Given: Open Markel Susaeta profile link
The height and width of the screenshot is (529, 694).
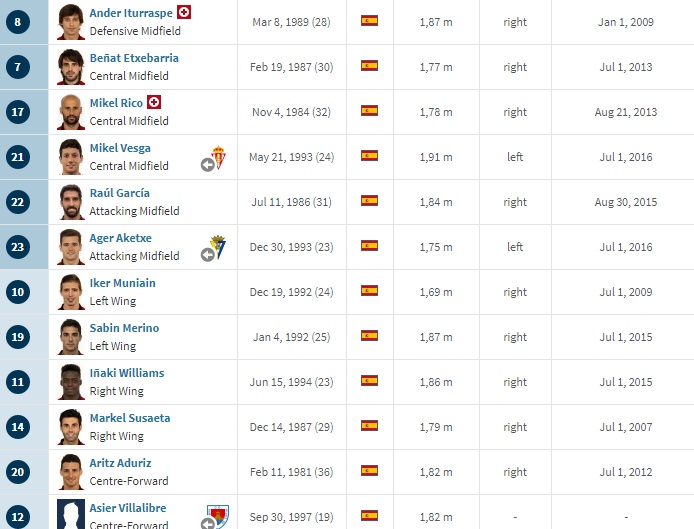Looking at the screenshot, I should pos(130,418).
